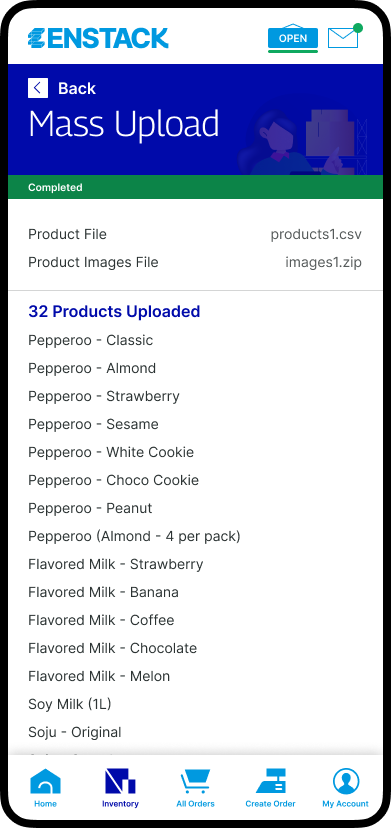The height and width of the screenshot is (828, 391).
Task: Open My Account profile icon
Action: (x=346, y=782)
